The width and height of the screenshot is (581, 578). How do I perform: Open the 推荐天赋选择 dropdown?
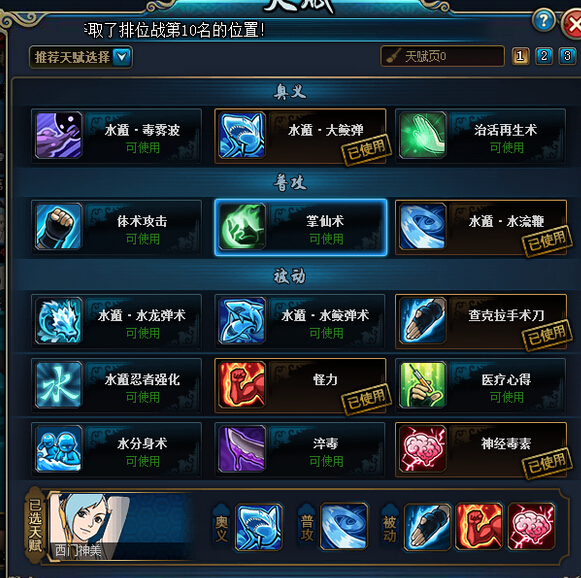click(x=80, y=57)
